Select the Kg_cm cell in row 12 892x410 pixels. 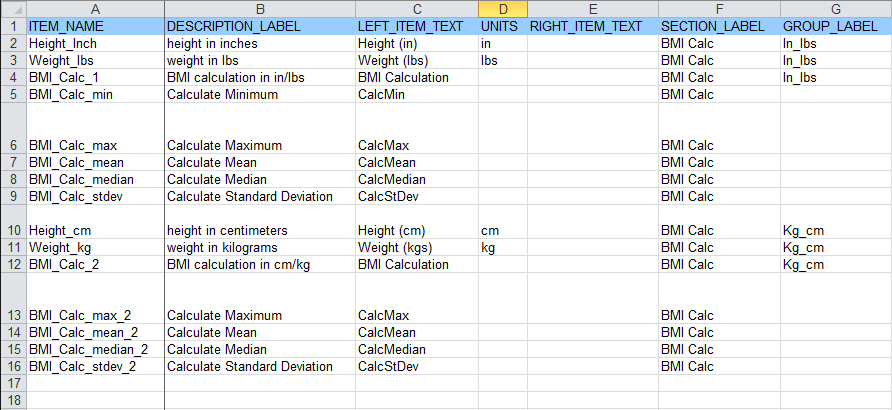click(836, 264)
